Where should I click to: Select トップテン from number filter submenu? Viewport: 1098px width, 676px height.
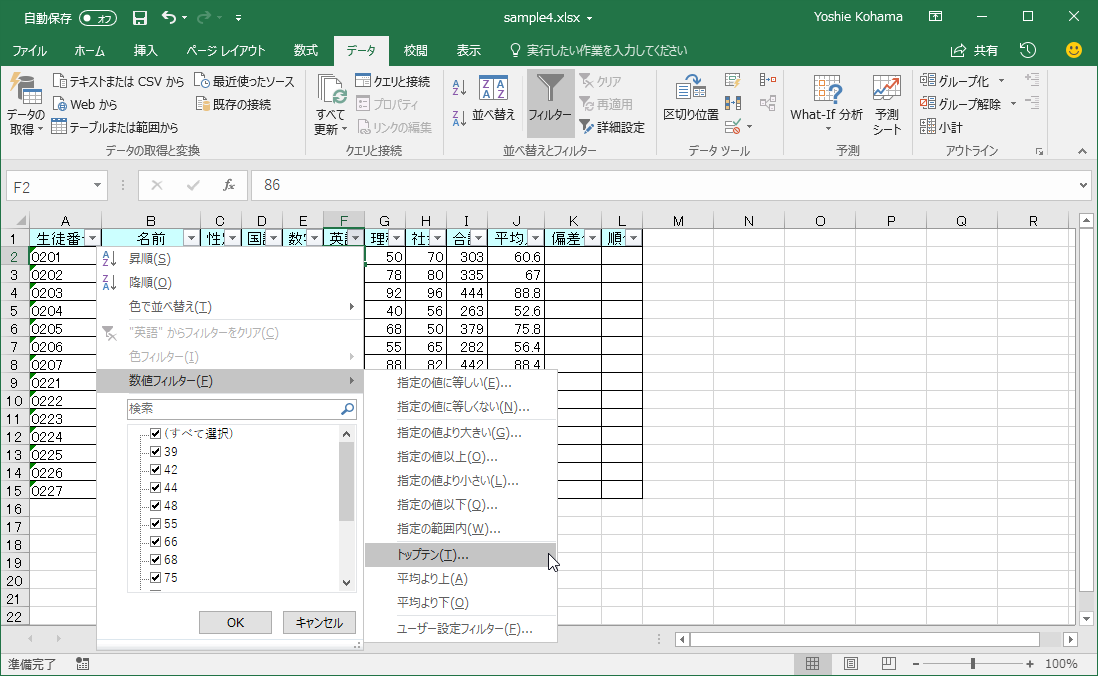(433, 555)
